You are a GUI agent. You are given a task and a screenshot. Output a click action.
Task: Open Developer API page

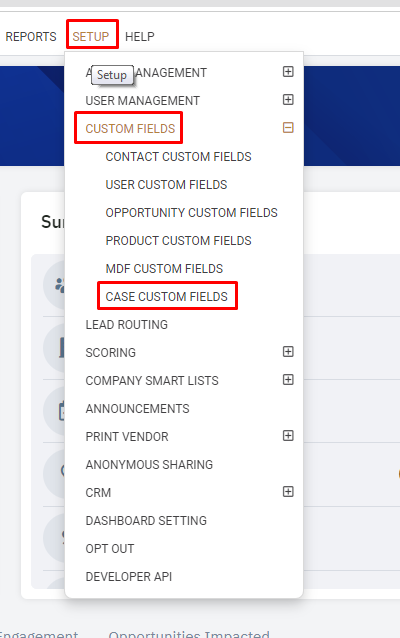tap(129, 577)
